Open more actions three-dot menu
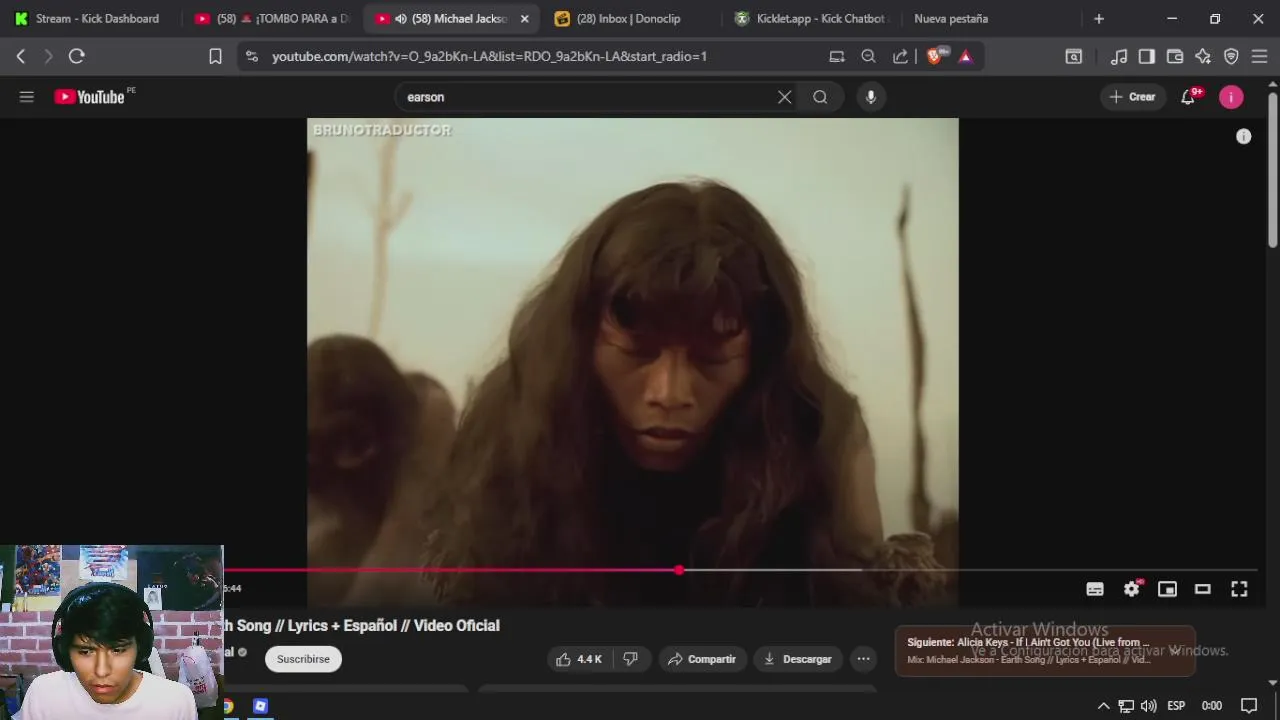 863,659
